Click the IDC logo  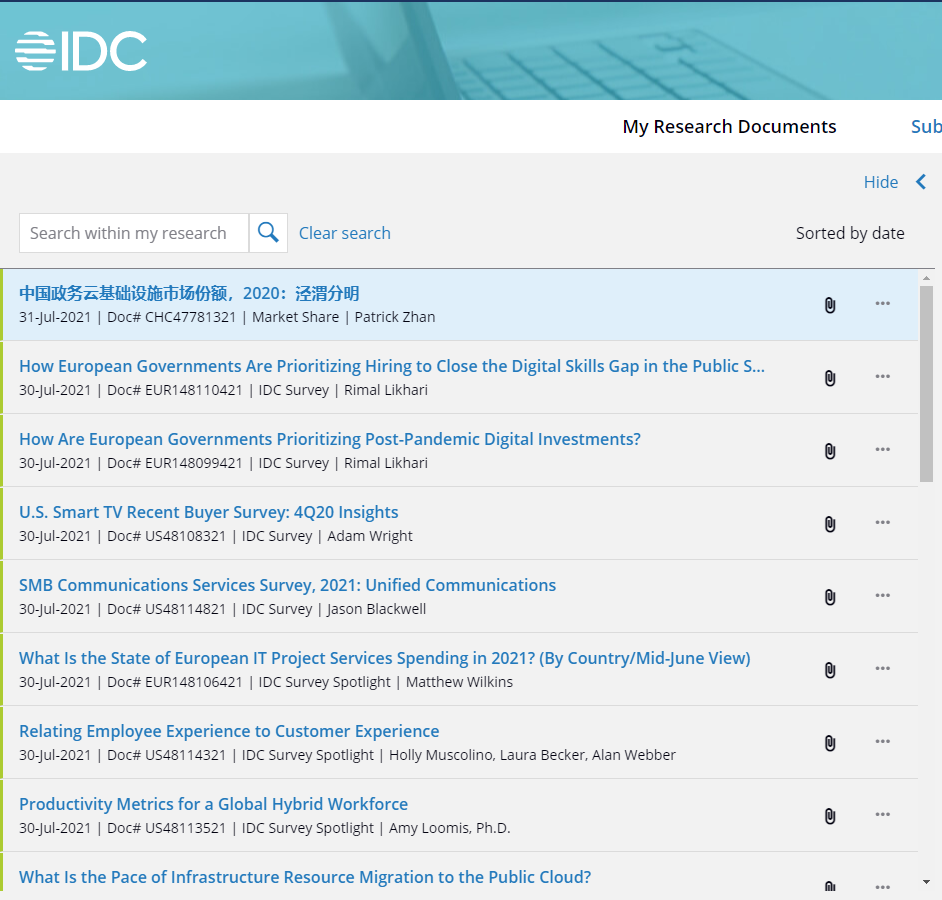pyautogui.click(x=81, y=51)
